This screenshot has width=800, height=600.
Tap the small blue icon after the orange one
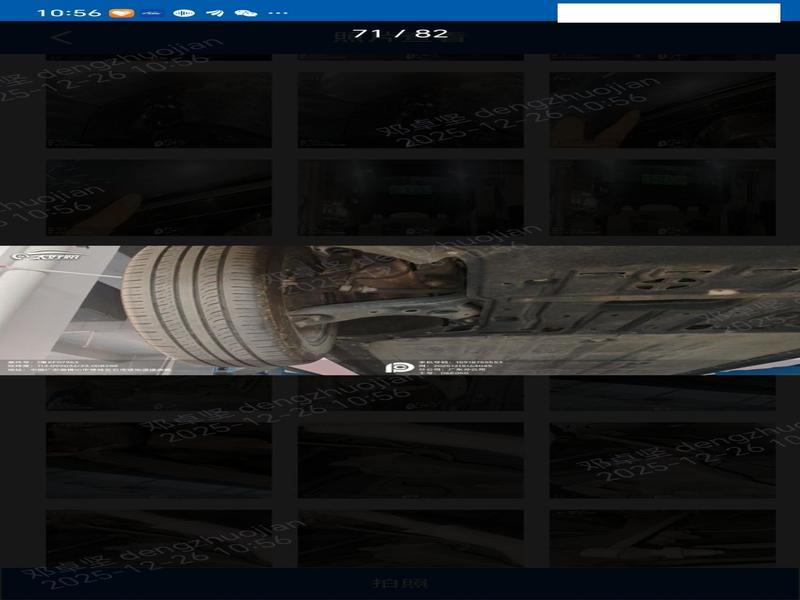pyautogui.click(x=152, y=13)
